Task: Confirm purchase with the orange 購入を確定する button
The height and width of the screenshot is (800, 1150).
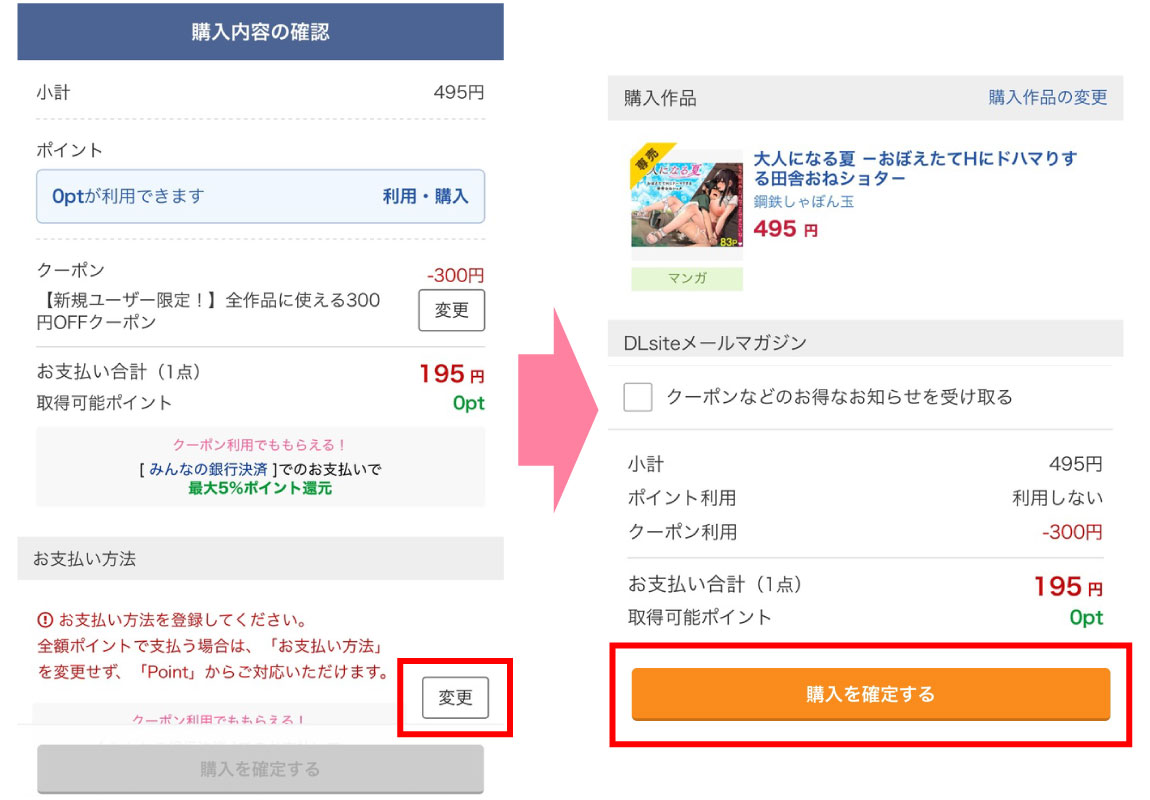Action: (x=870, y=694)
